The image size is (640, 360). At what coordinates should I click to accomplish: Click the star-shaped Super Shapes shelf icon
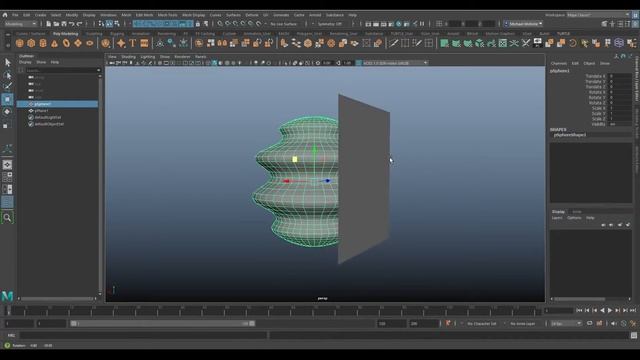point(121,43)
